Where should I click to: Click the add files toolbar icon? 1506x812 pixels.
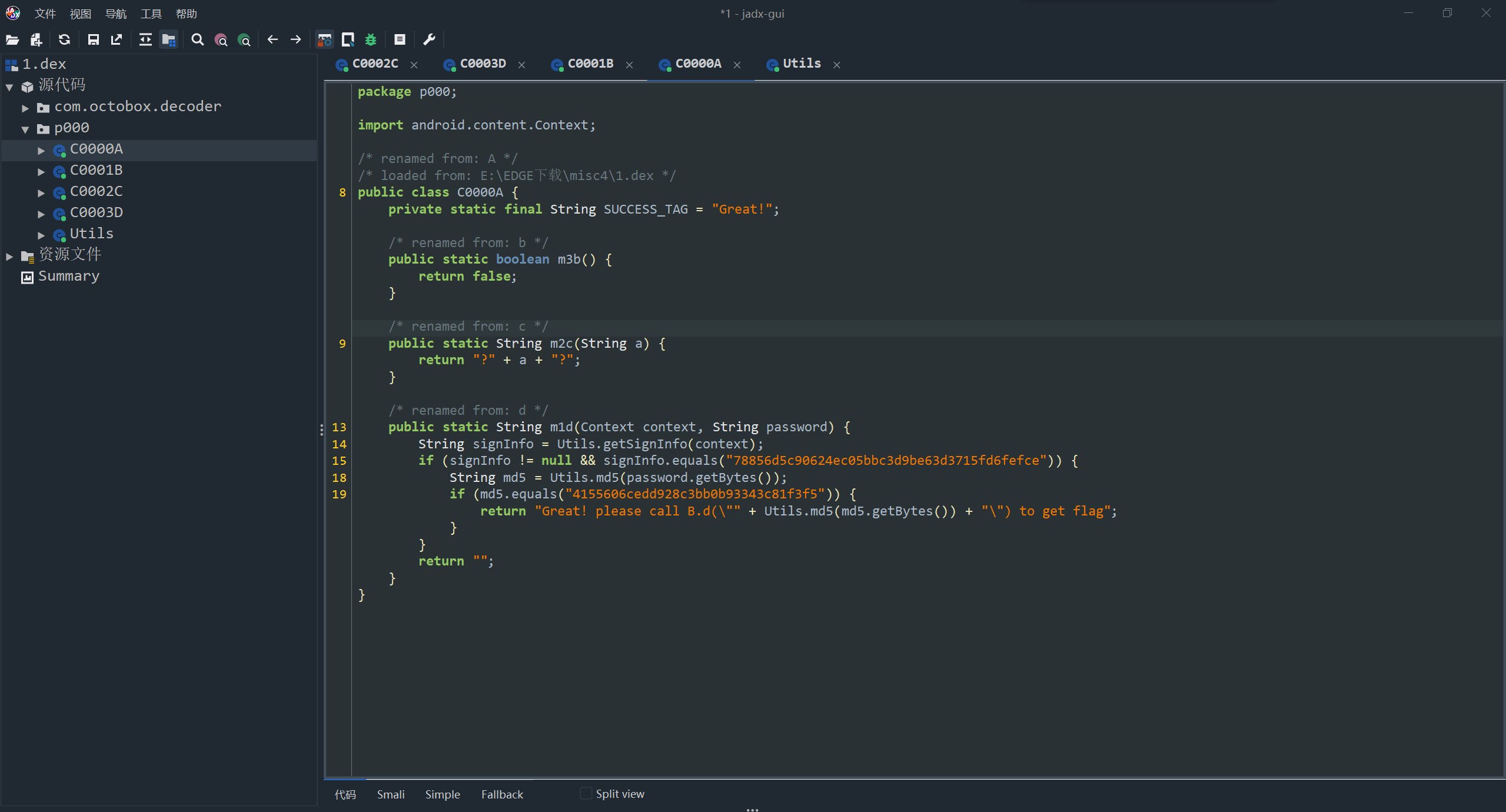[x=36, y=39]
